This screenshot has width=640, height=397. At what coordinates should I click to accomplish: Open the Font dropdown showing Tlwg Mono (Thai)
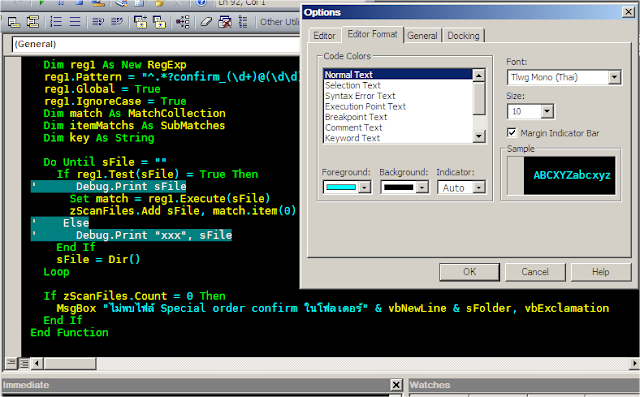614,77
